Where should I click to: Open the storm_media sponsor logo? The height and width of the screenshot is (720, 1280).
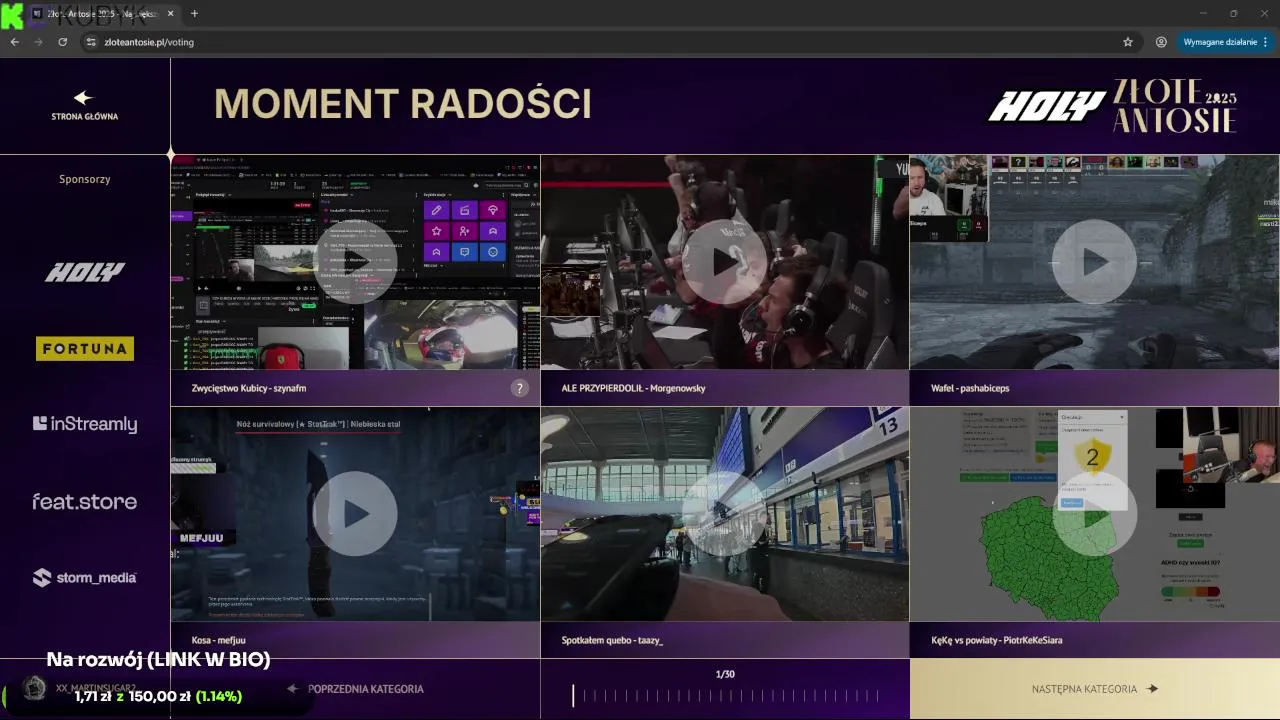pos(85,577)
